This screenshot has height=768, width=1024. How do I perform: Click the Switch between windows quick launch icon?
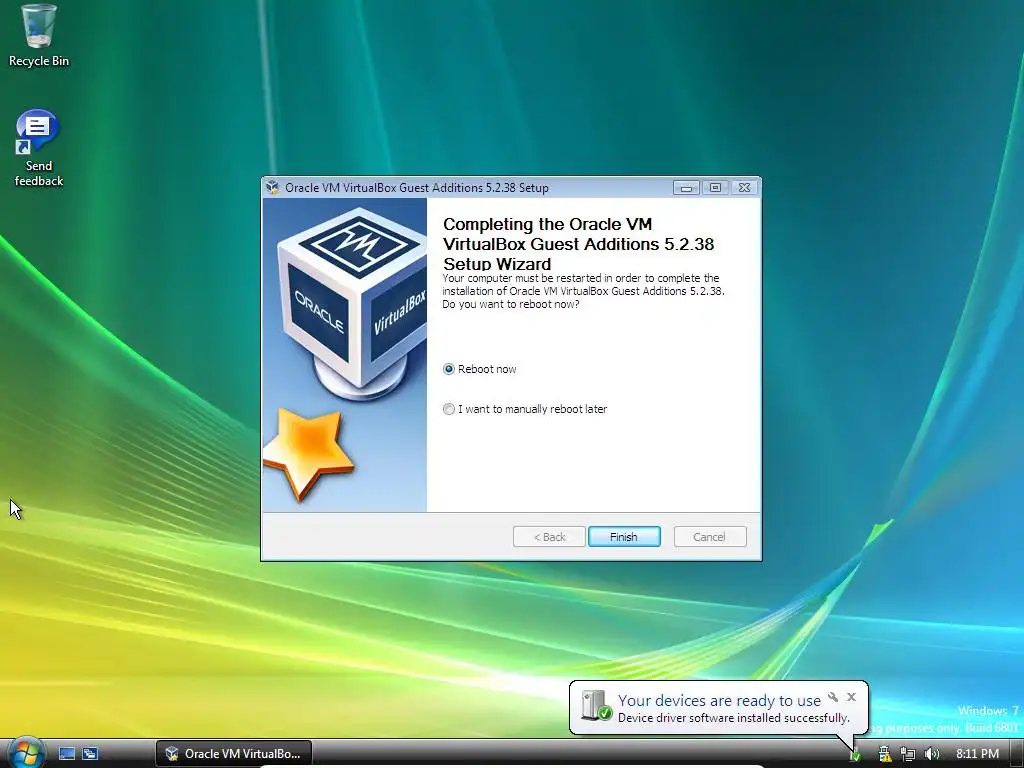coord(90,754)
